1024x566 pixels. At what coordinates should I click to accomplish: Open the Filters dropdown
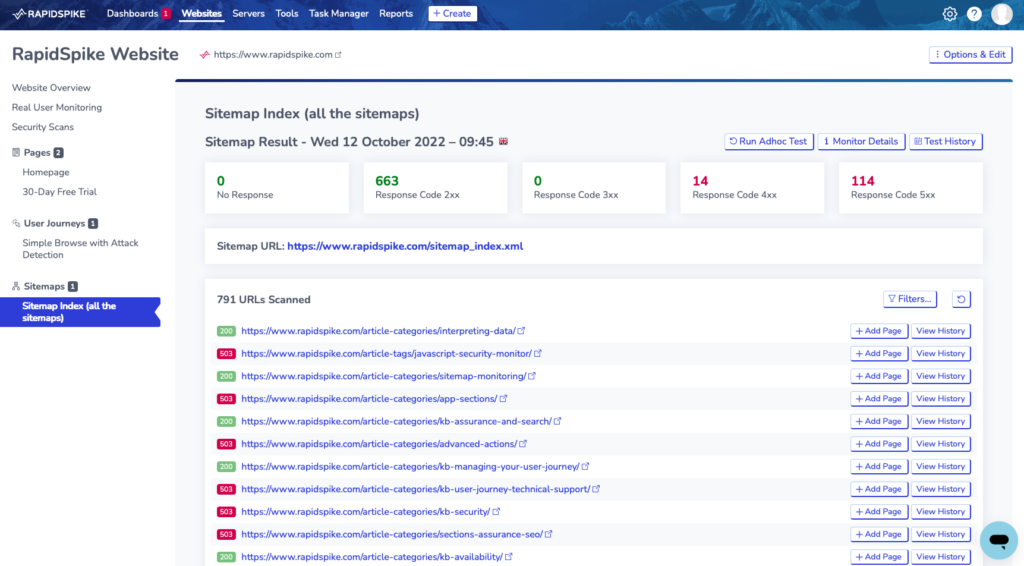[x=910, y=299]
